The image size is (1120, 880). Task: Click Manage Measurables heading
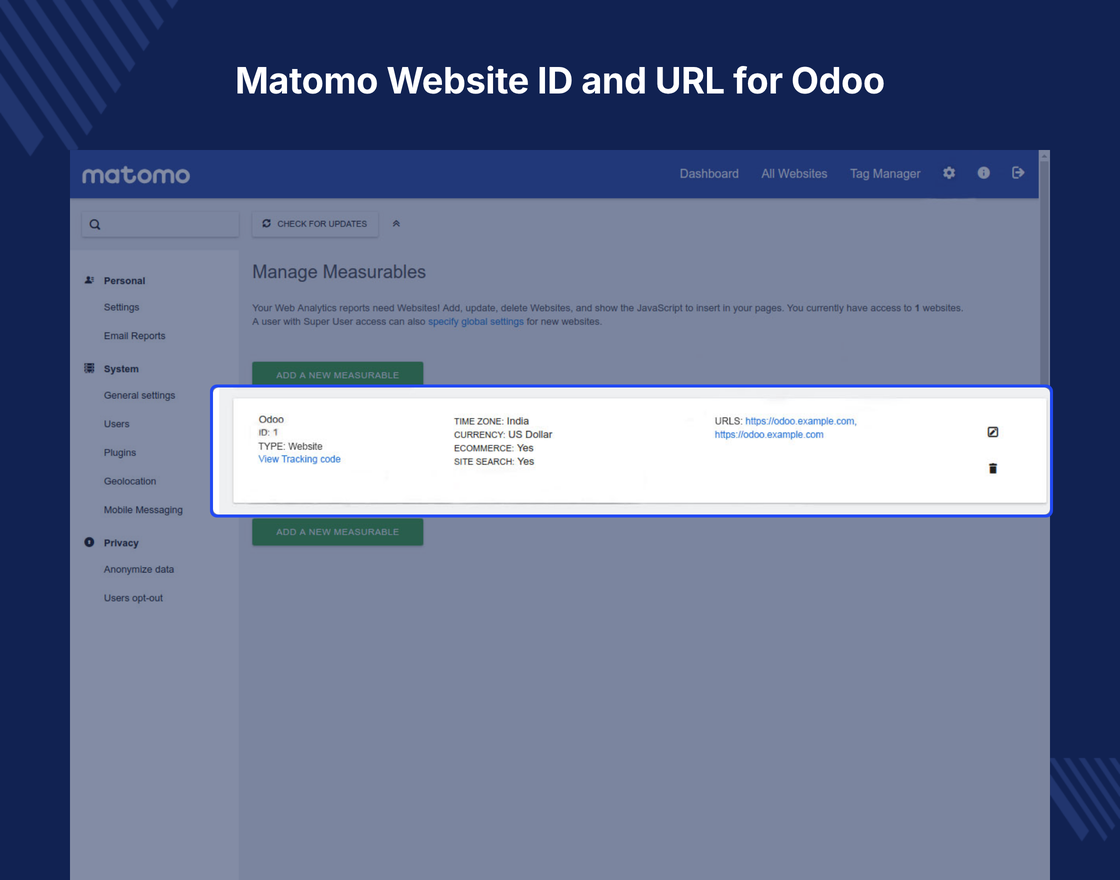[339, 272]
